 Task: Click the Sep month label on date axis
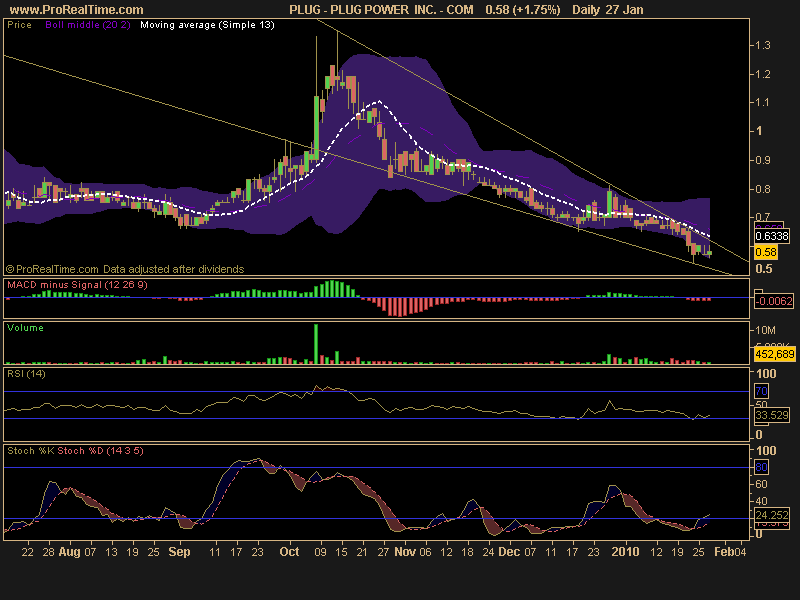179,552
